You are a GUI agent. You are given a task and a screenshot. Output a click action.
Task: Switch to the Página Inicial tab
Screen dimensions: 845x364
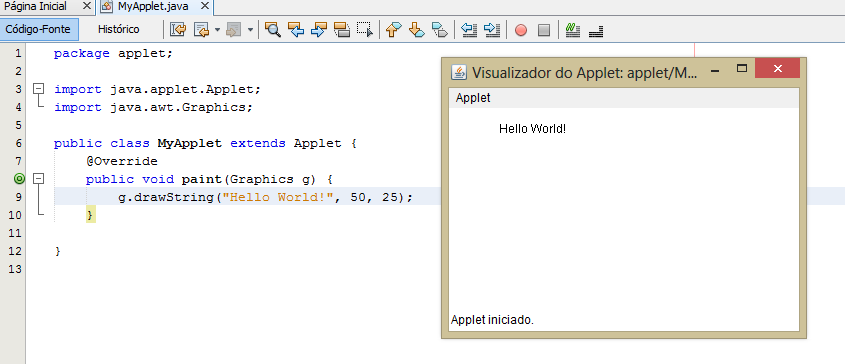click(36, 6)
